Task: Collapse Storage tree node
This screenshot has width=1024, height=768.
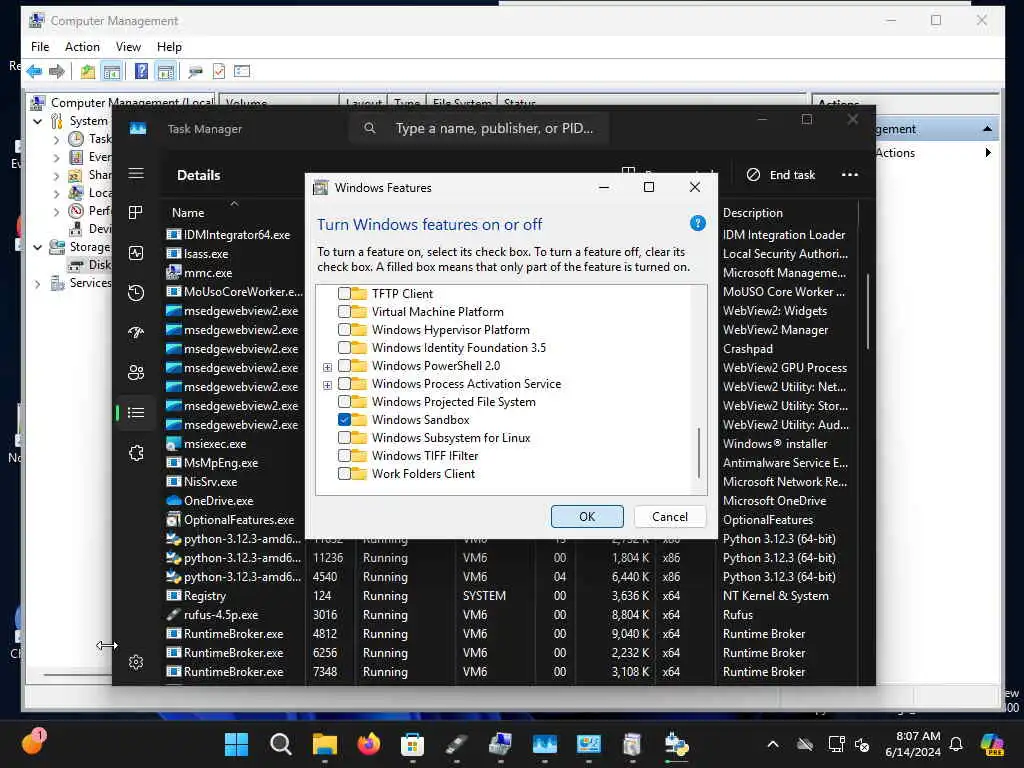Action: tap(38, 248)
